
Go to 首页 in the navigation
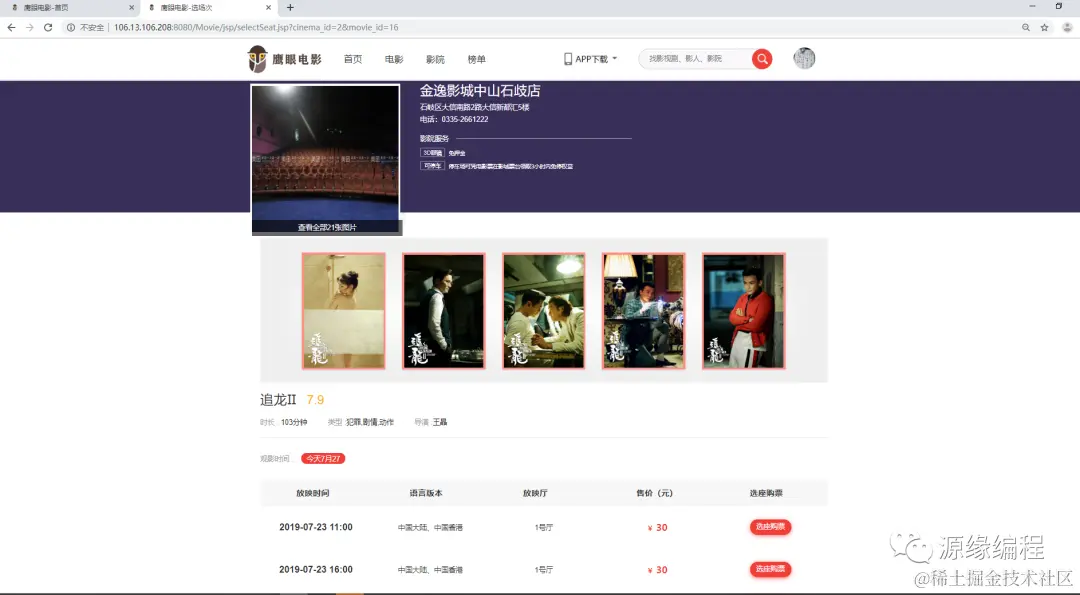click(353, 59)
